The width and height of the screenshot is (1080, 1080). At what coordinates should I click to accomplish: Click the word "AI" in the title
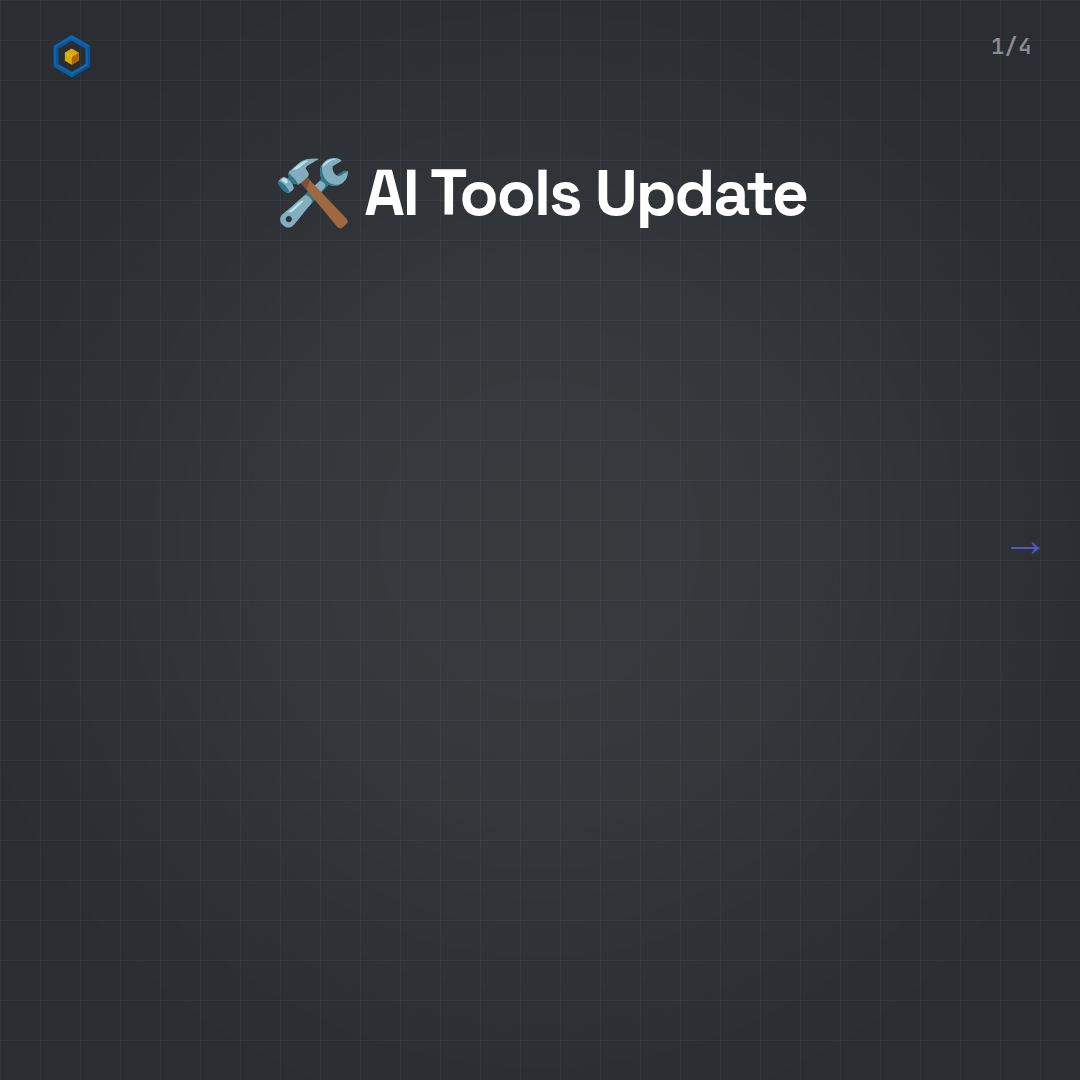(x=391, y=193)
